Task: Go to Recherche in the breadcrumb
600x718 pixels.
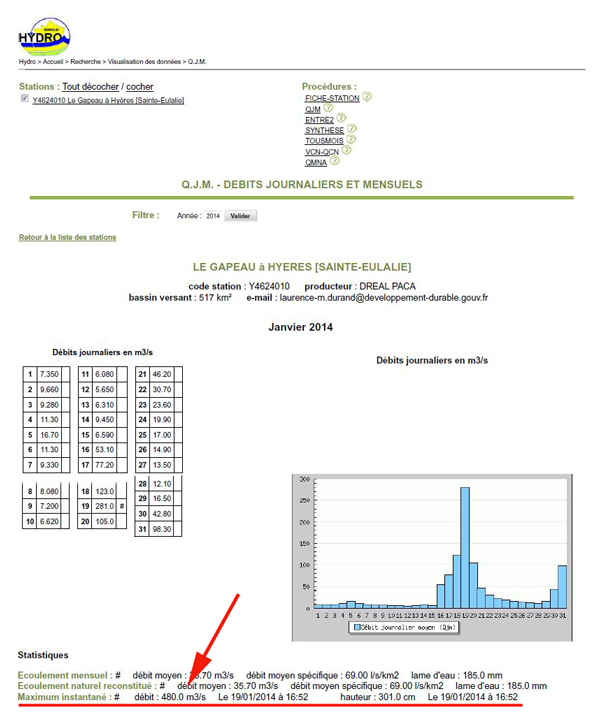Action: click(86, 61)
